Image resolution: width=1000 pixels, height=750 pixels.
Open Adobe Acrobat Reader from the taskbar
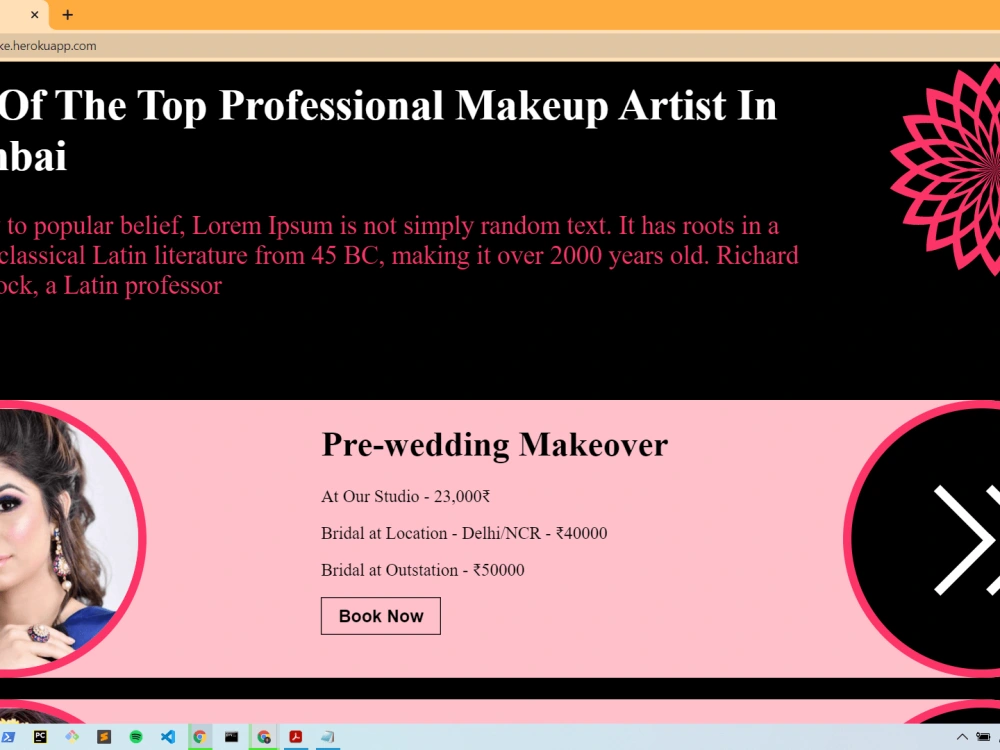click(x=295, y=737)
